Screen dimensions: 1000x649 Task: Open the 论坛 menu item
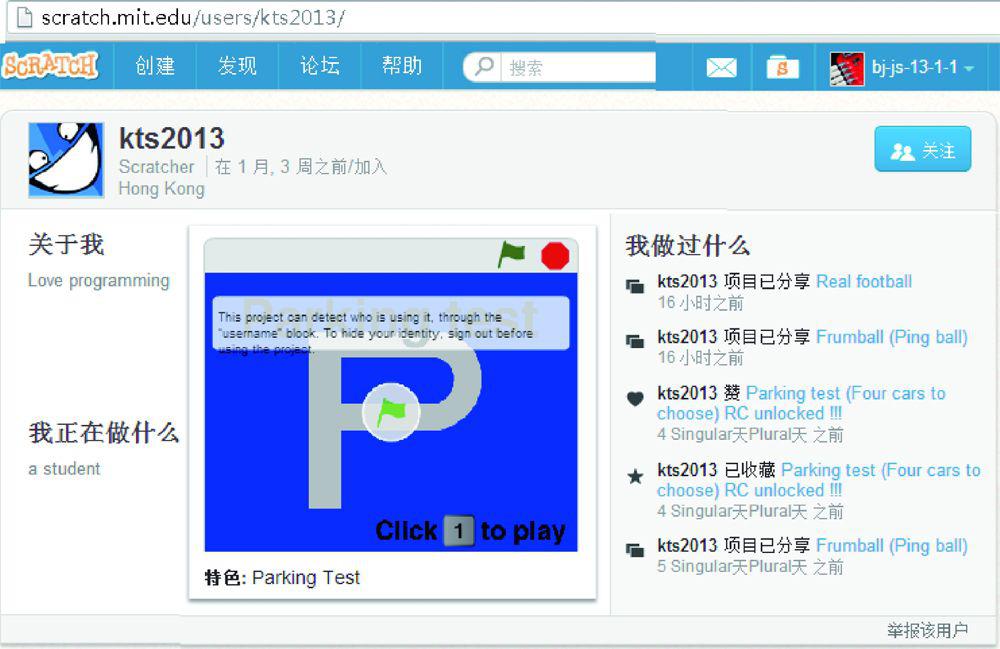click(x=320, y=66)
